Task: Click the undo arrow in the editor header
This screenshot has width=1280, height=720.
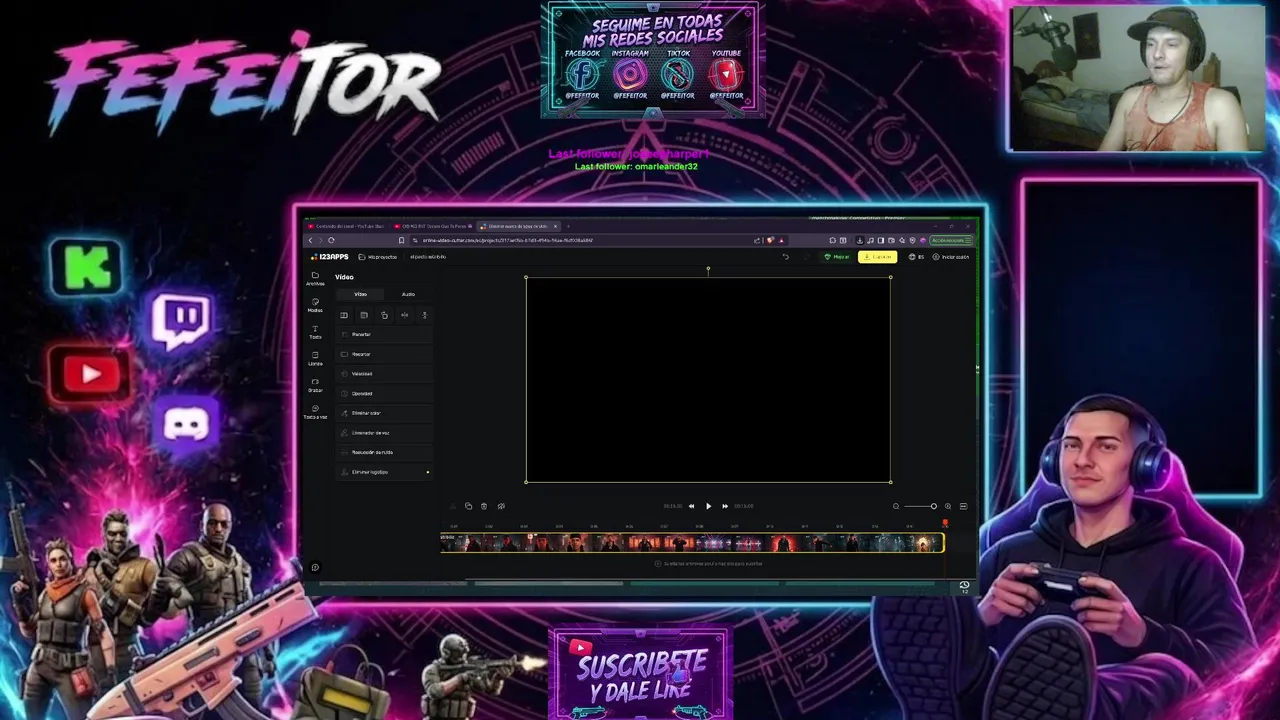Action: coord(786,257)
